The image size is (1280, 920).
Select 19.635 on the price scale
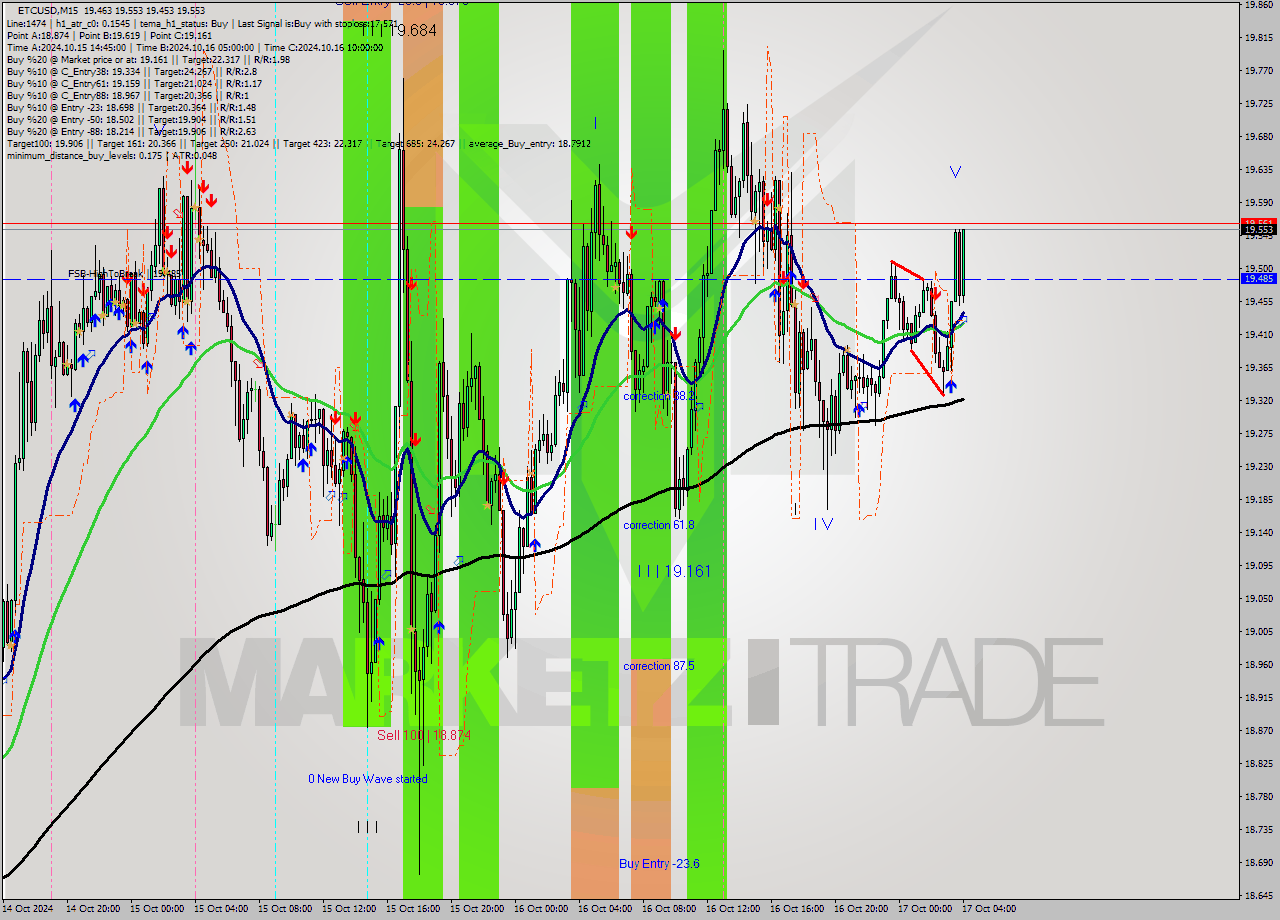click(1257, 170)
